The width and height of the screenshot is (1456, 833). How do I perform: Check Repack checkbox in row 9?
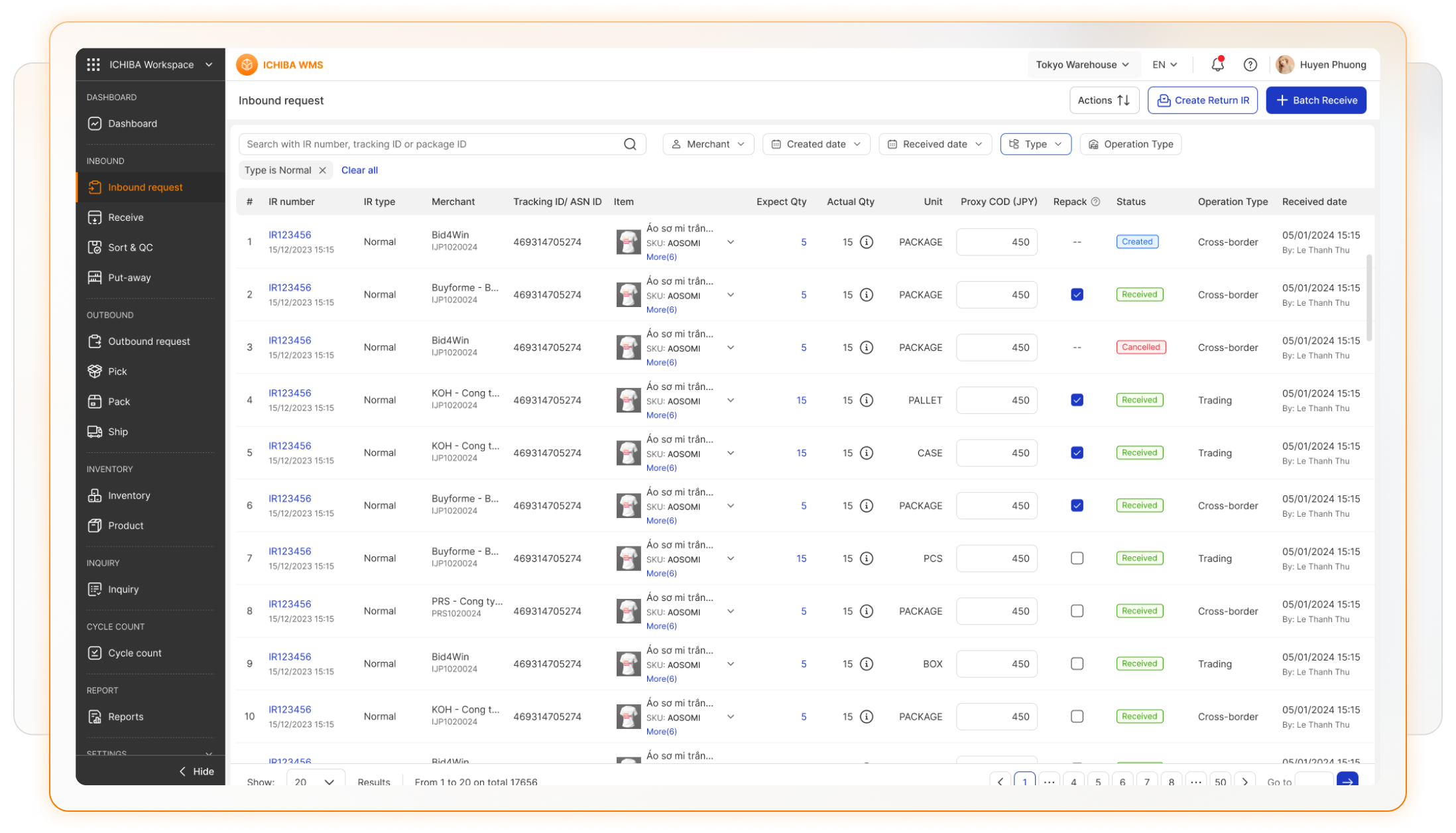coord(1077,664)
